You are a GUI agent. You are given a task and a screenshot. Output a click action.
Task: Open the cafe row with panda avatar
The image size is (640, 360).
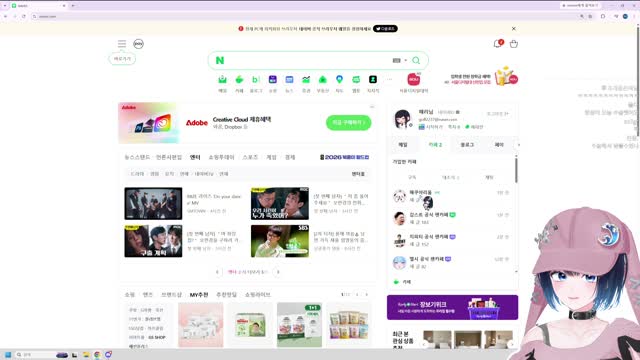(x=451, y=196)
